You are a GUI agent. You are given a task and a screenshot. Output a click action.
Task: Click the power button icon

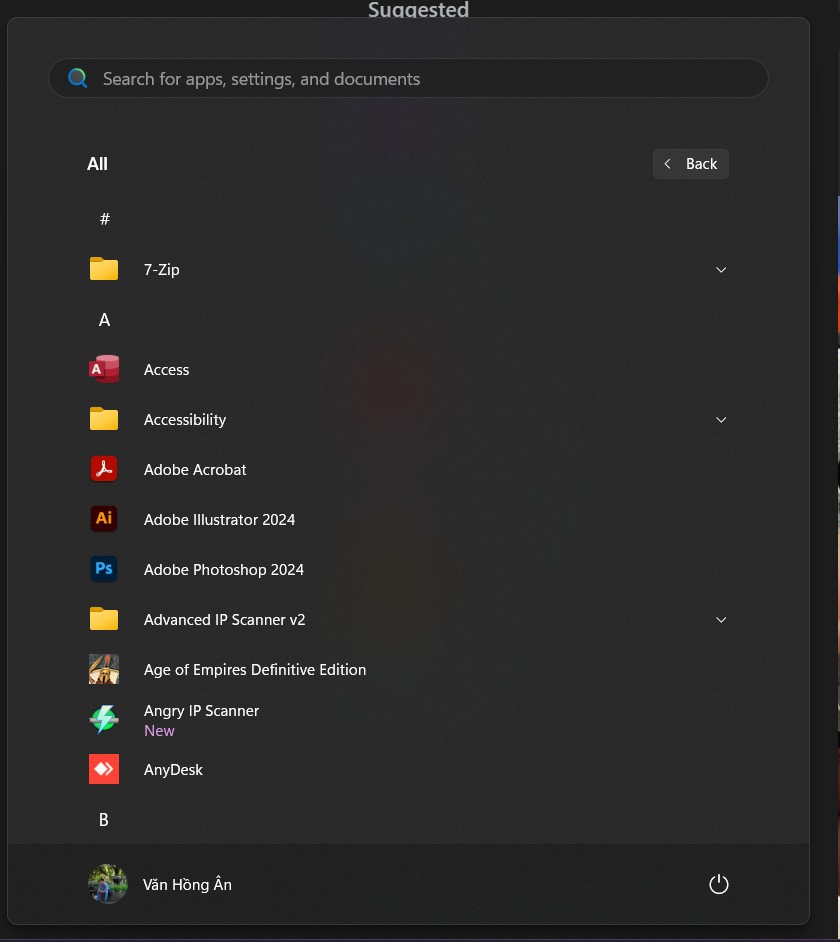[718, 884]
